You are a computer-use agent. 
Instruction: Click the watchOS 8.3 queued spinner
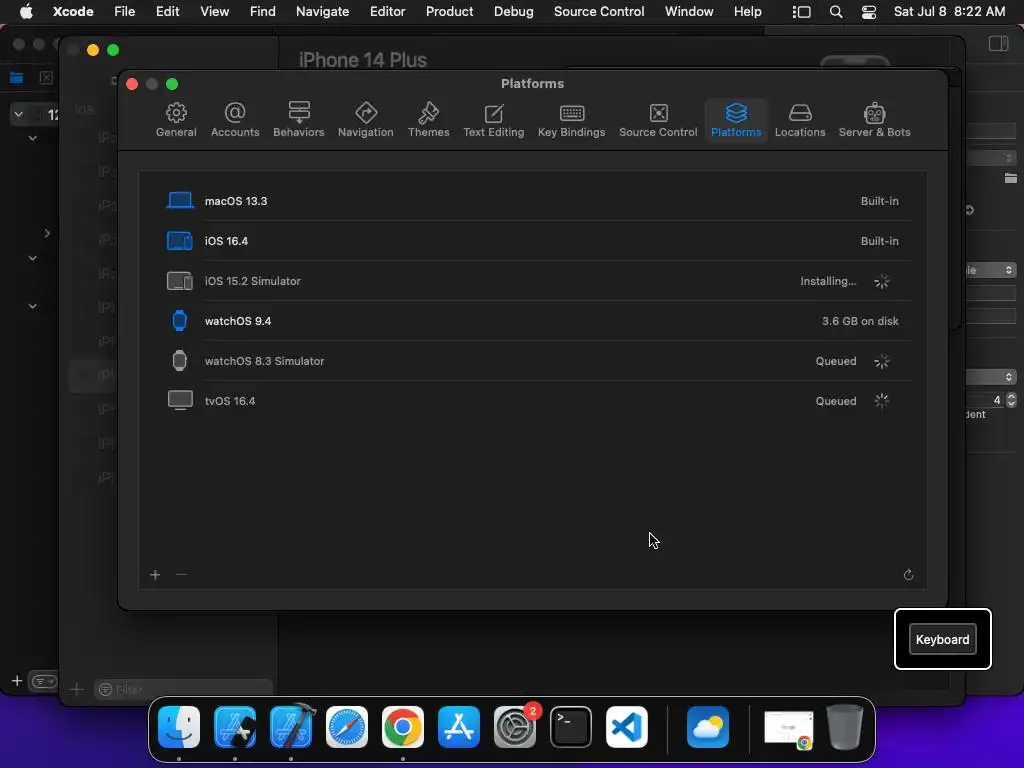(882, 361)
